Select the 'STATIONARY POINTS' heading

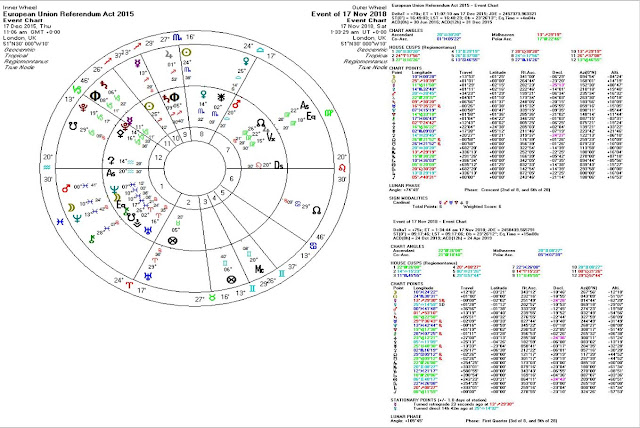pyautogui.click(x=412, y=400)
